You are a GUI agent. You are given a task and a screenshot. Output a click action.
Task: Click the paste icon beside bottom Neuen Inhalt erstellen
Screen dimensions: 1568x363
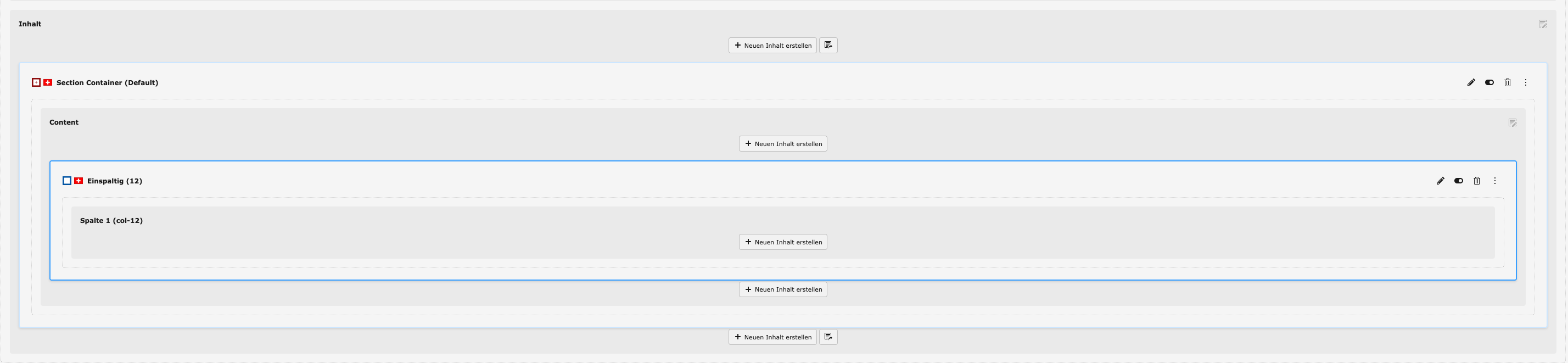pyautogui.click(x=828, y=337)
